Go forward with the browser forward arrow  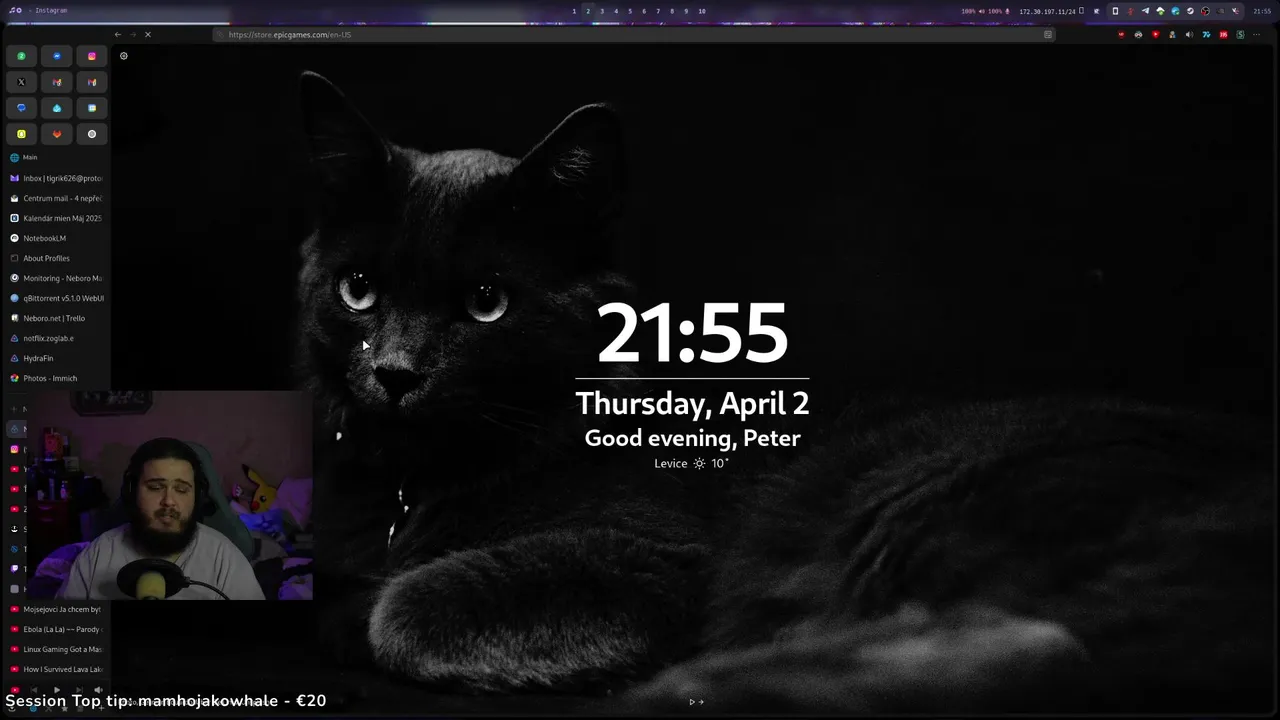(133, 35)
